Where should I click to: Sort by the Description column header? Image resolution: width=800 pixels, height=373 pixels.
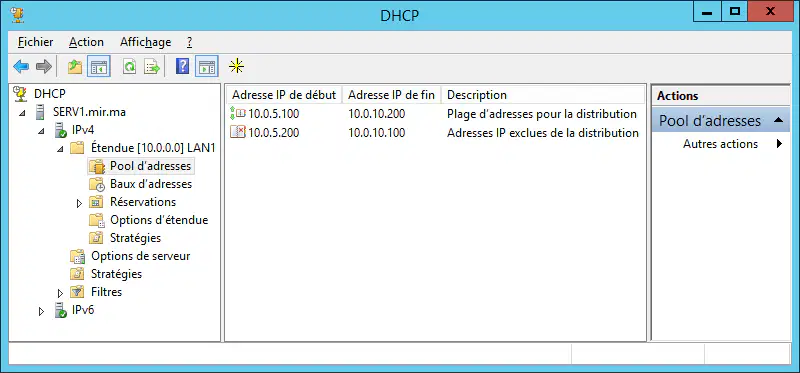pyautogui.click(x=542, y=95)
